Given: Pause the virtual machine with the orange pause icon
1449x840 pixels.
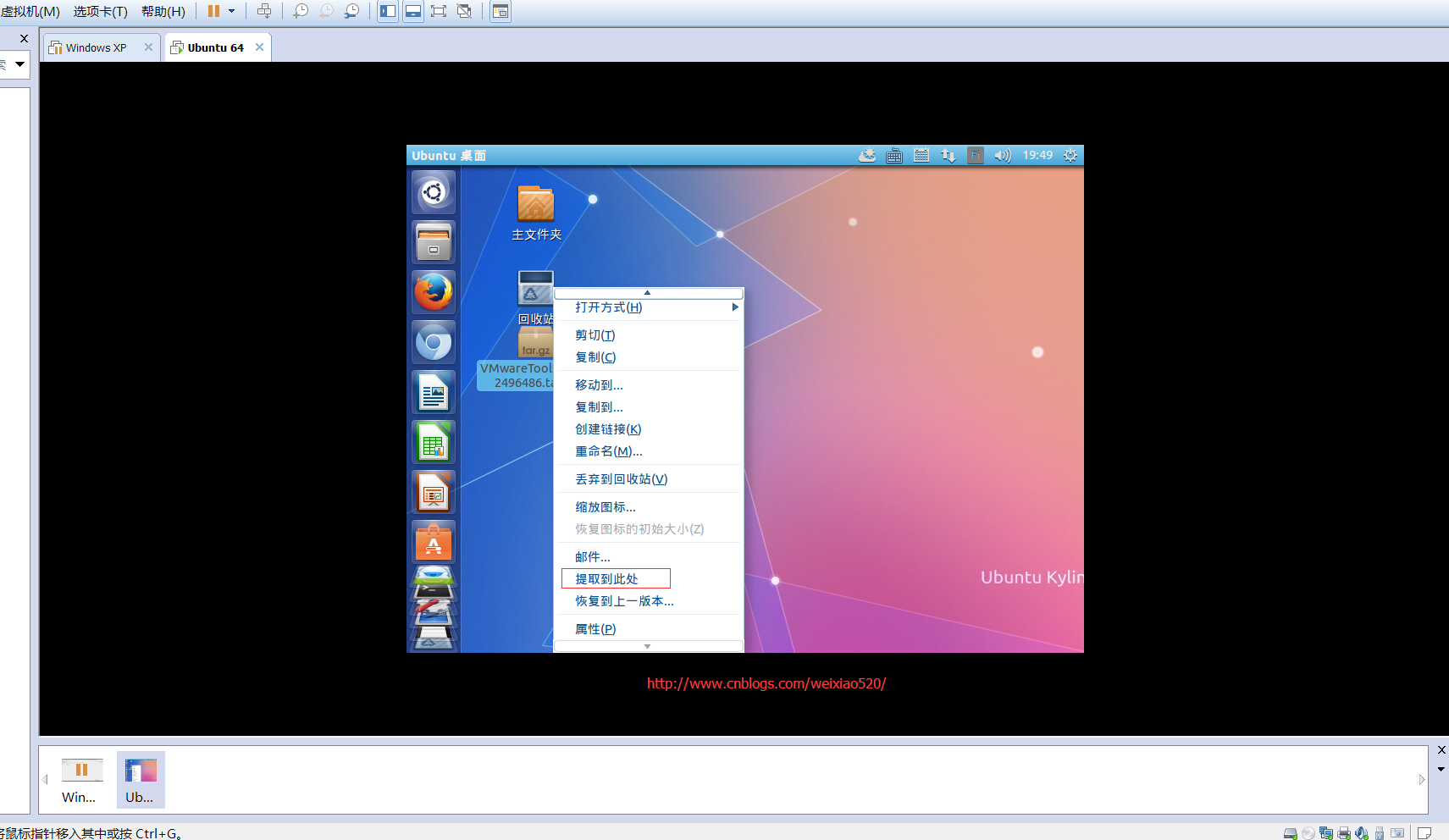Looking at the screenshot, I should (x=213, y=11).
